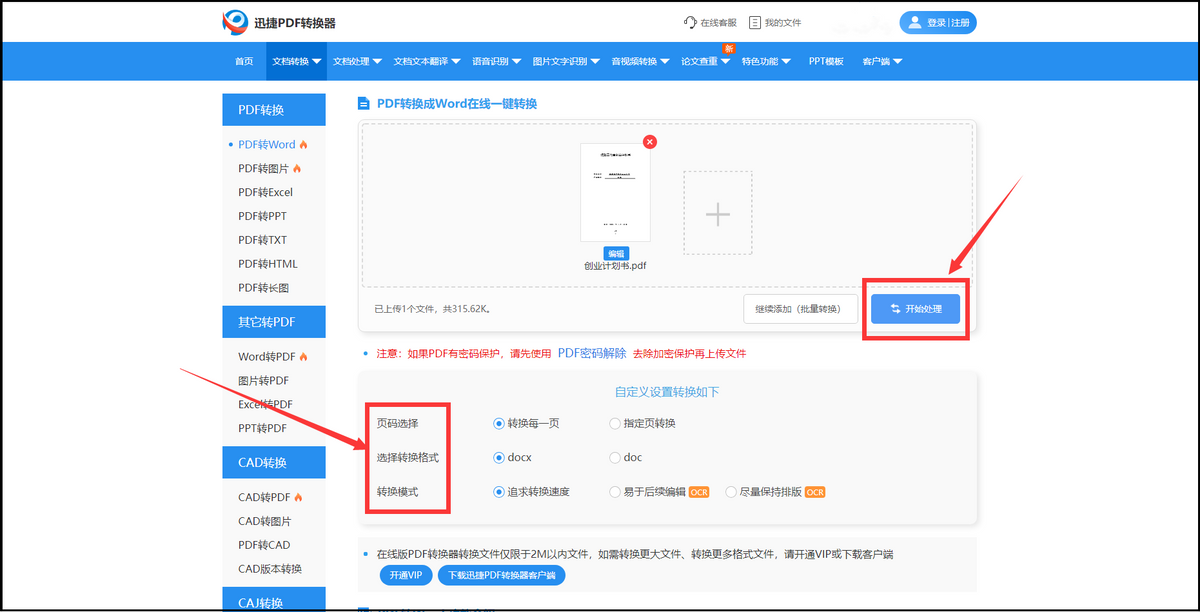Viewport: 1200px width, 612px height.
Task: Click the PDF转换 sidebar section header
Action: [x=274, y=110]
